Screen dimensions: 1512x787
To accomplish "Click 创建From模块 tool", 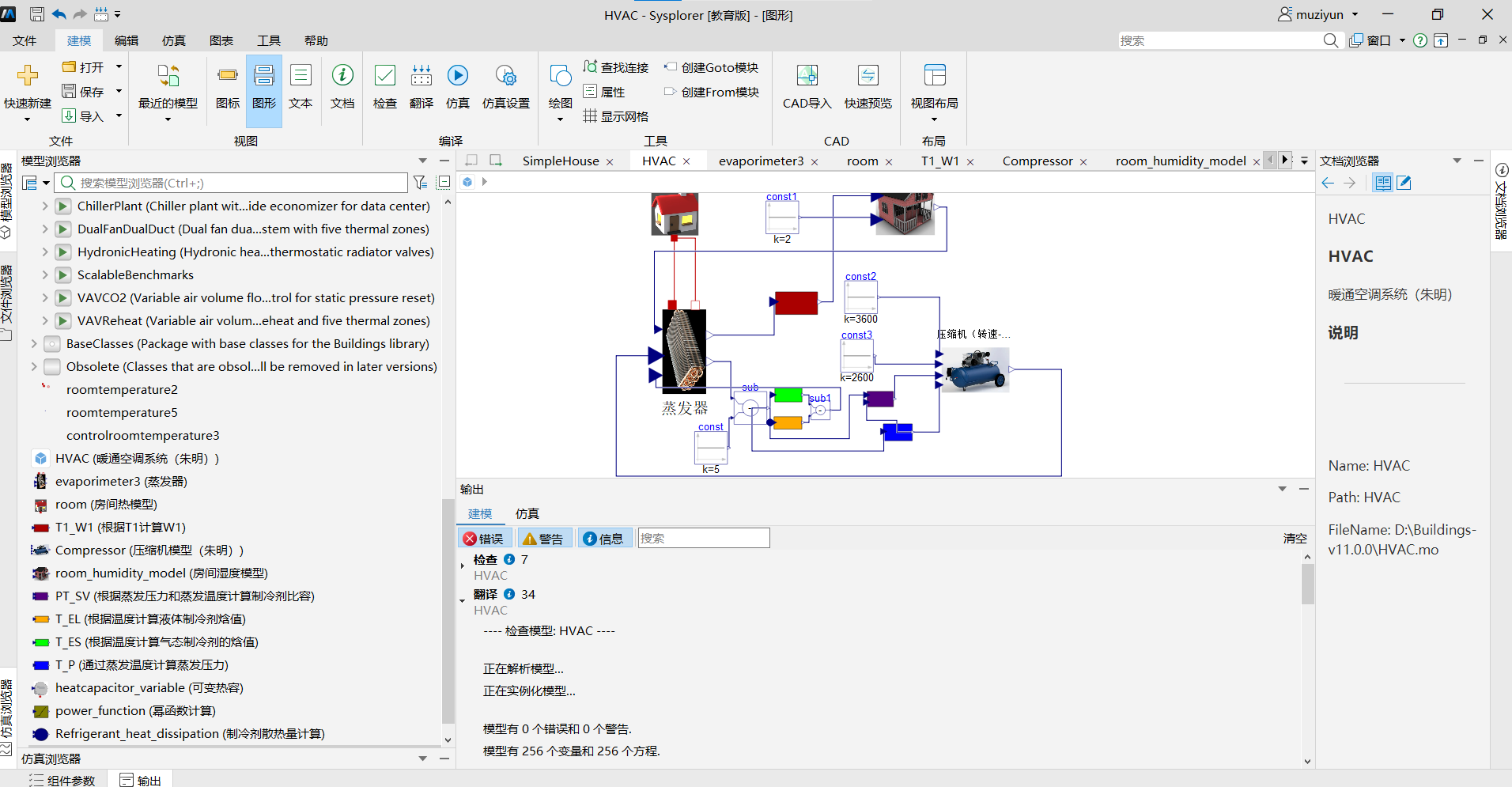I will click(712, 92).
